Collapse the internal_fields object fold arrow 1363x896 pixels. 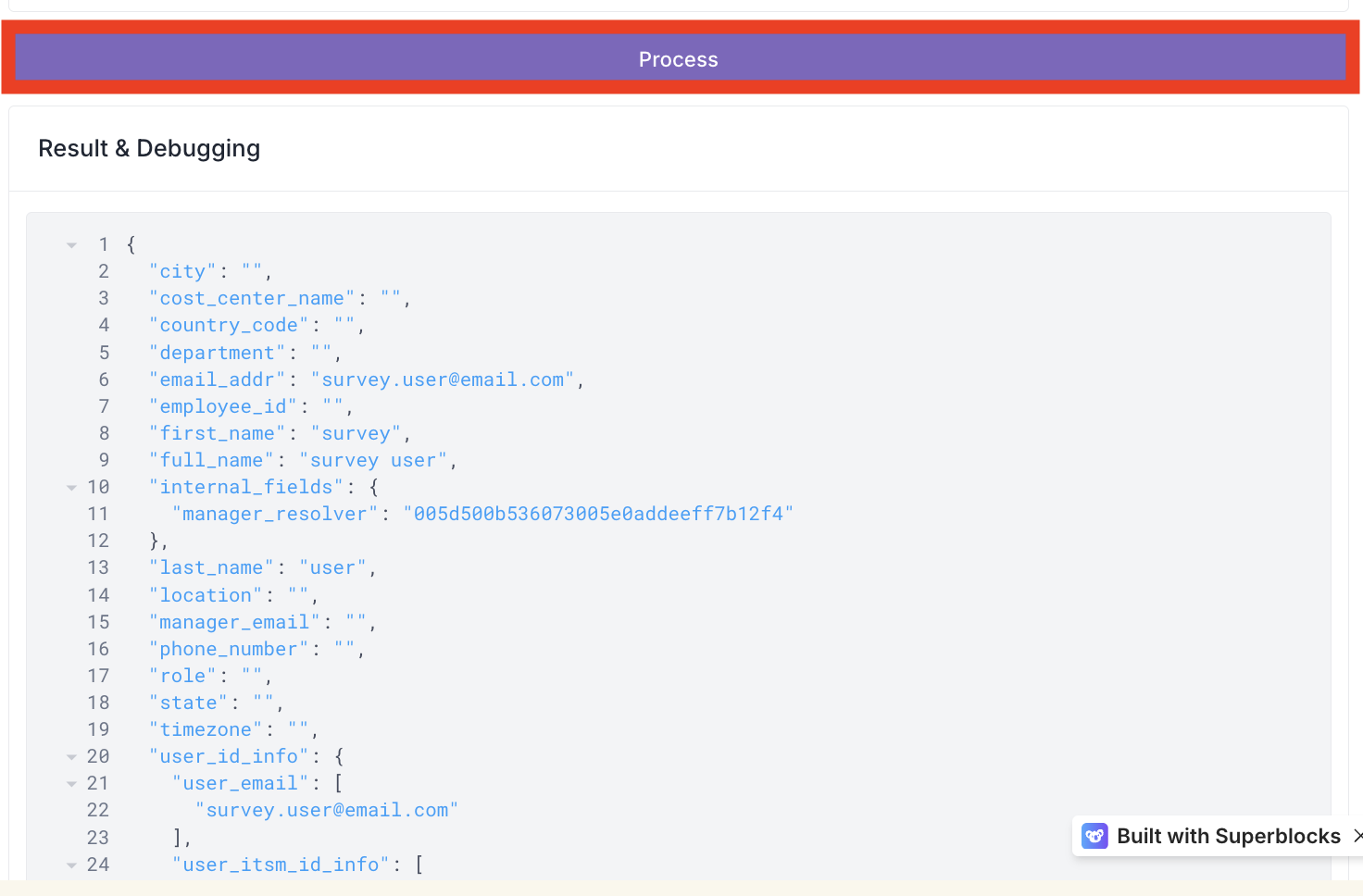click(71, 488)
